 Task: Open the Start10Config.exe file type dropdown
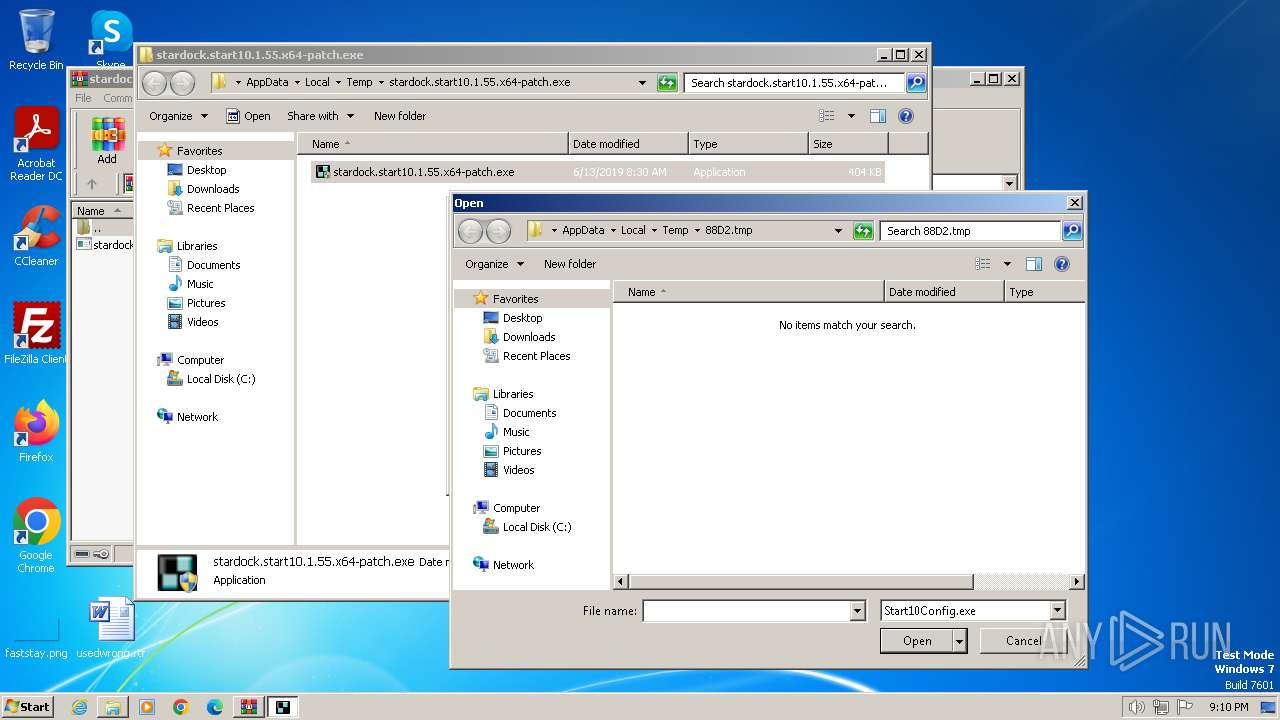(1058, 611)
